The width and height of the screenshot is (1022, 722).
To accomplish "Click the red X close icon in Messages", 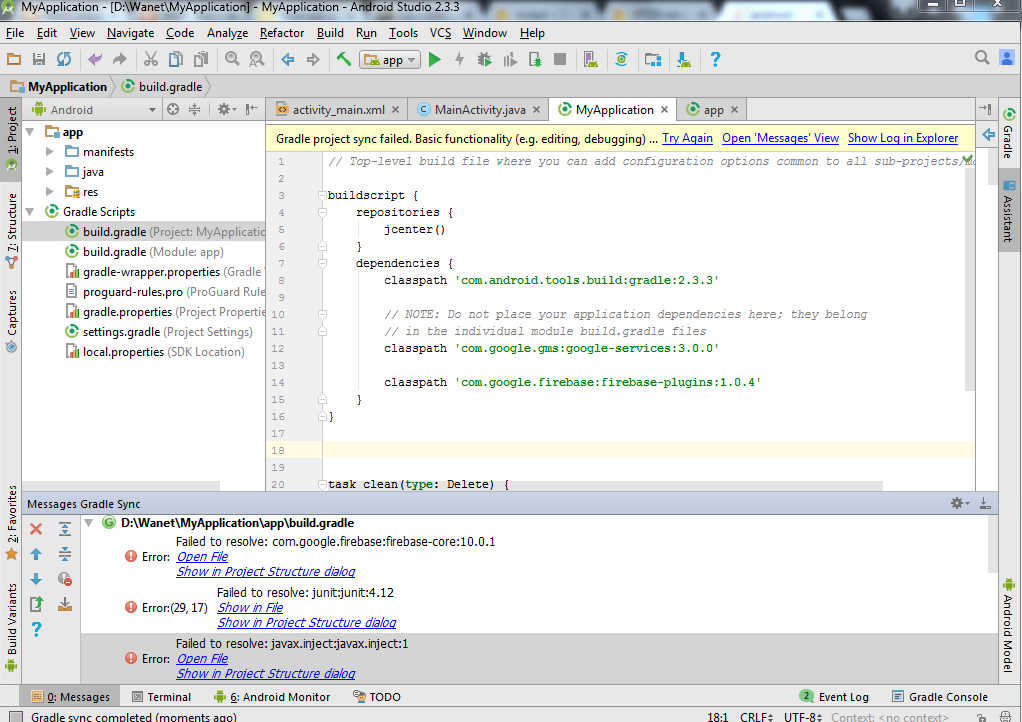I will pos(36,529).
